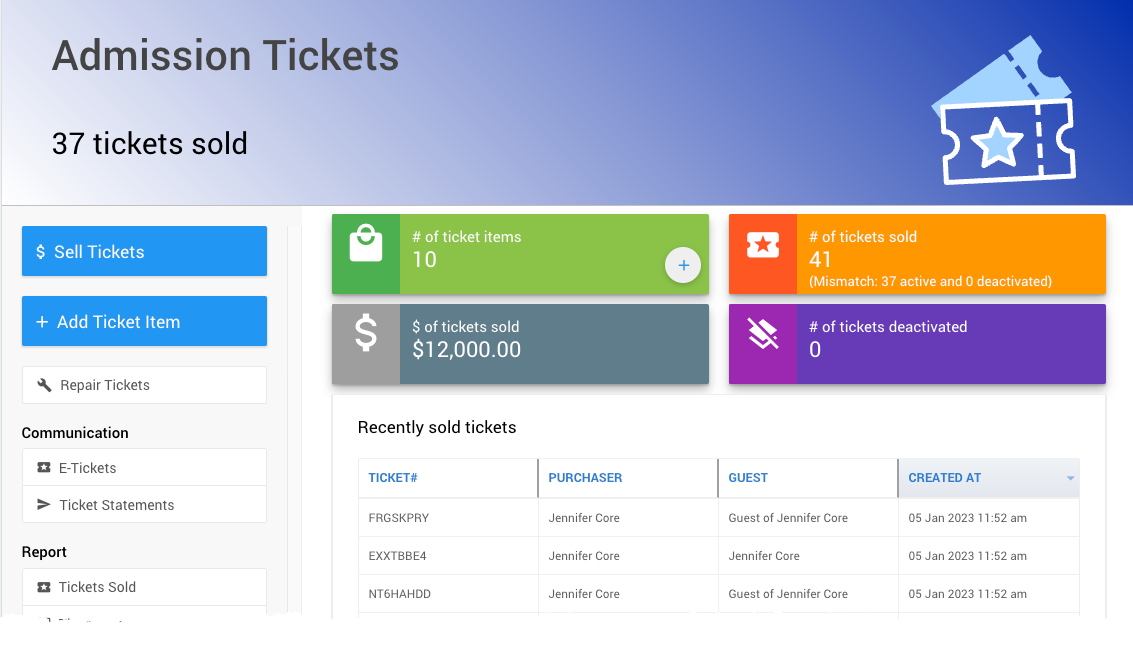Open the Sell Tickets button
Screen dimensions: 1133x647
click(145, 251)
